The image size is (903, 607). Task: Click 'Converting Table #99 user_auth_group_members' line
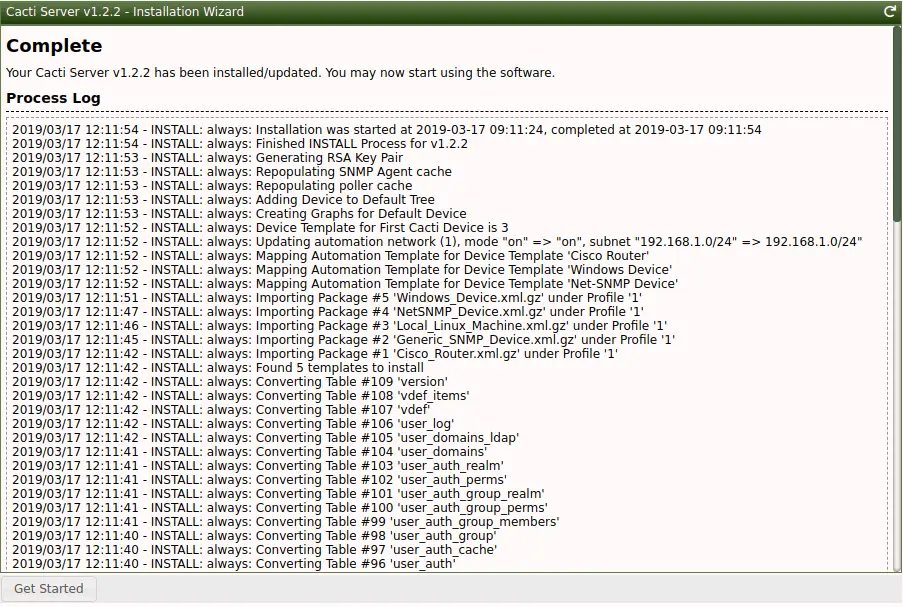[286, 522]
